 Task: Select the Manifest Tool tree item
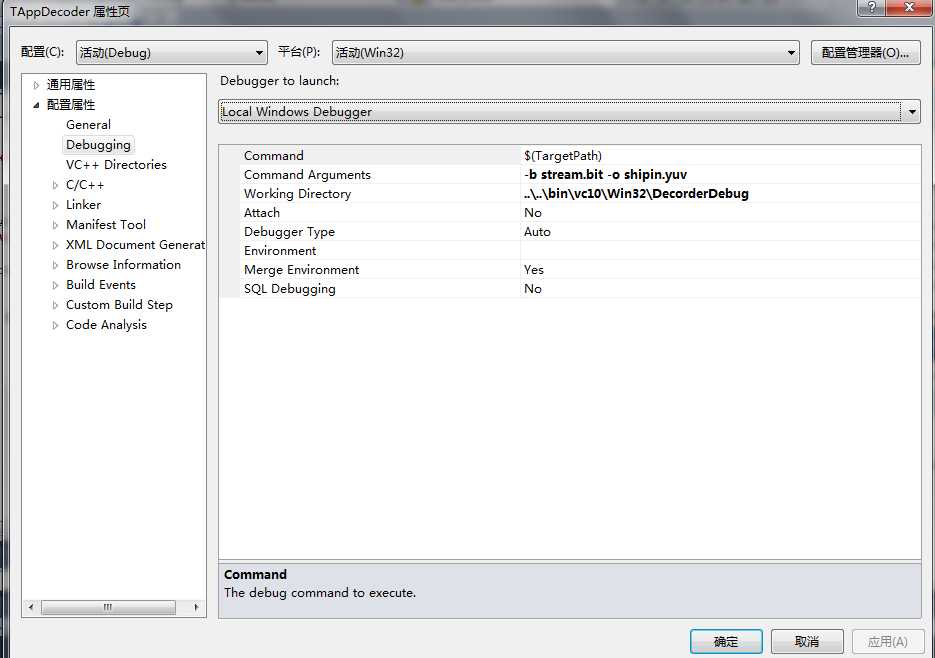[x=106, y=225]
